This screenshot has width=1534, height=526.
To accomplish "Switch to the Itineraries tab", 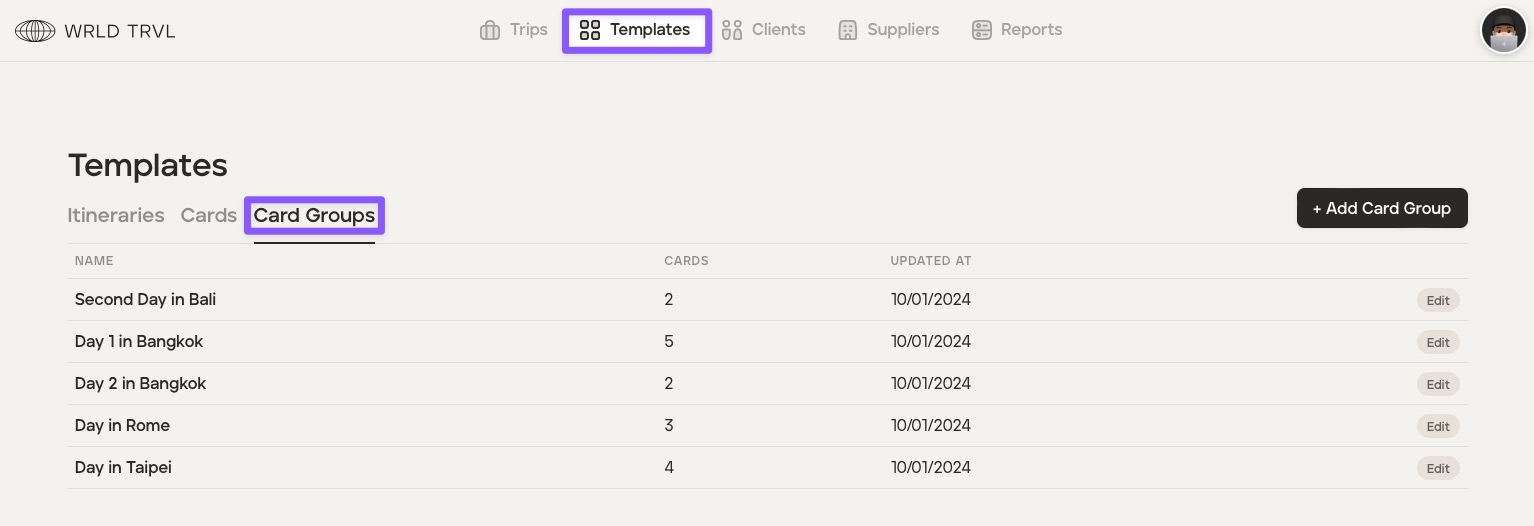I will pyautogui.click(x=116, y=215).
